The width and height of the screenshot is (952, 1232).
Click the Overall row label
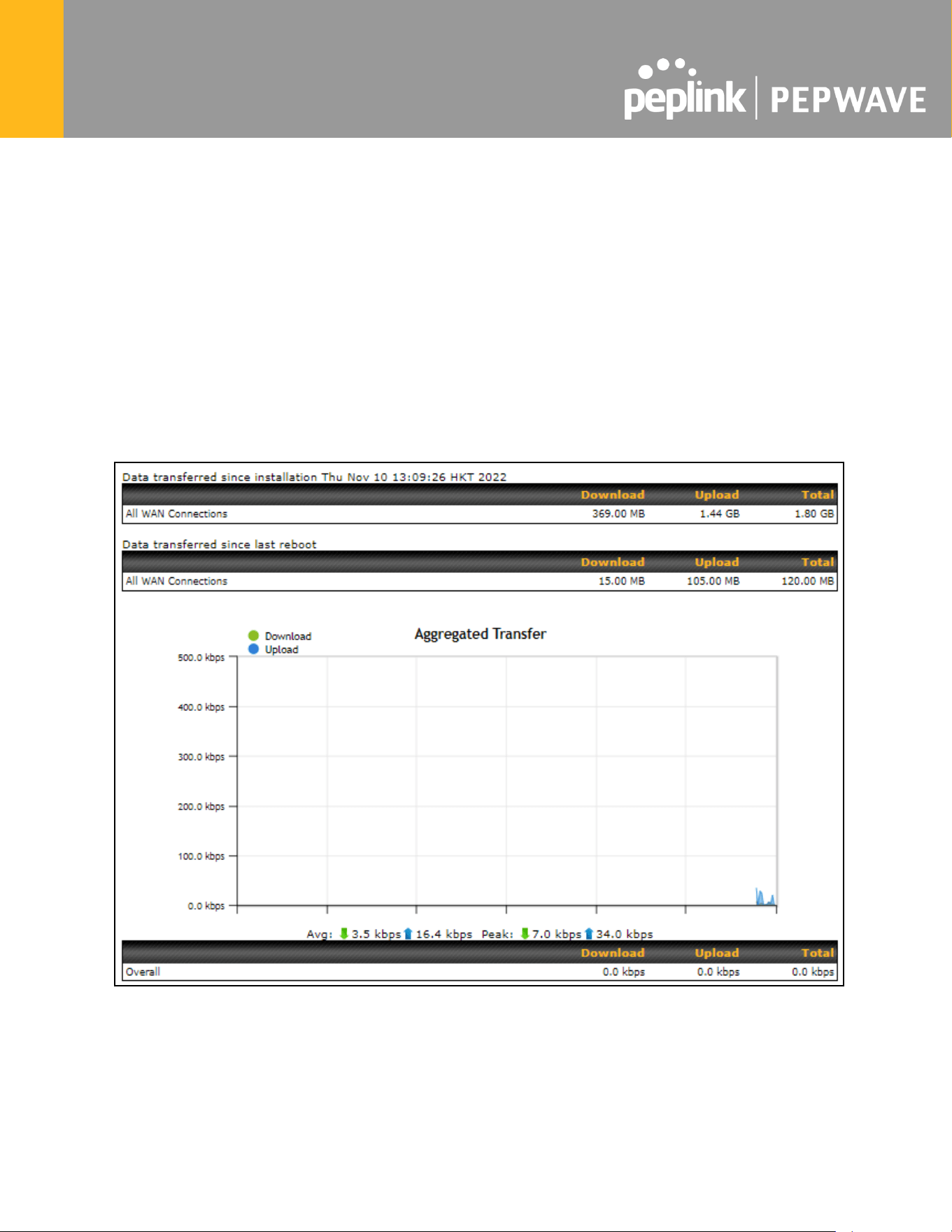(143, 972)
